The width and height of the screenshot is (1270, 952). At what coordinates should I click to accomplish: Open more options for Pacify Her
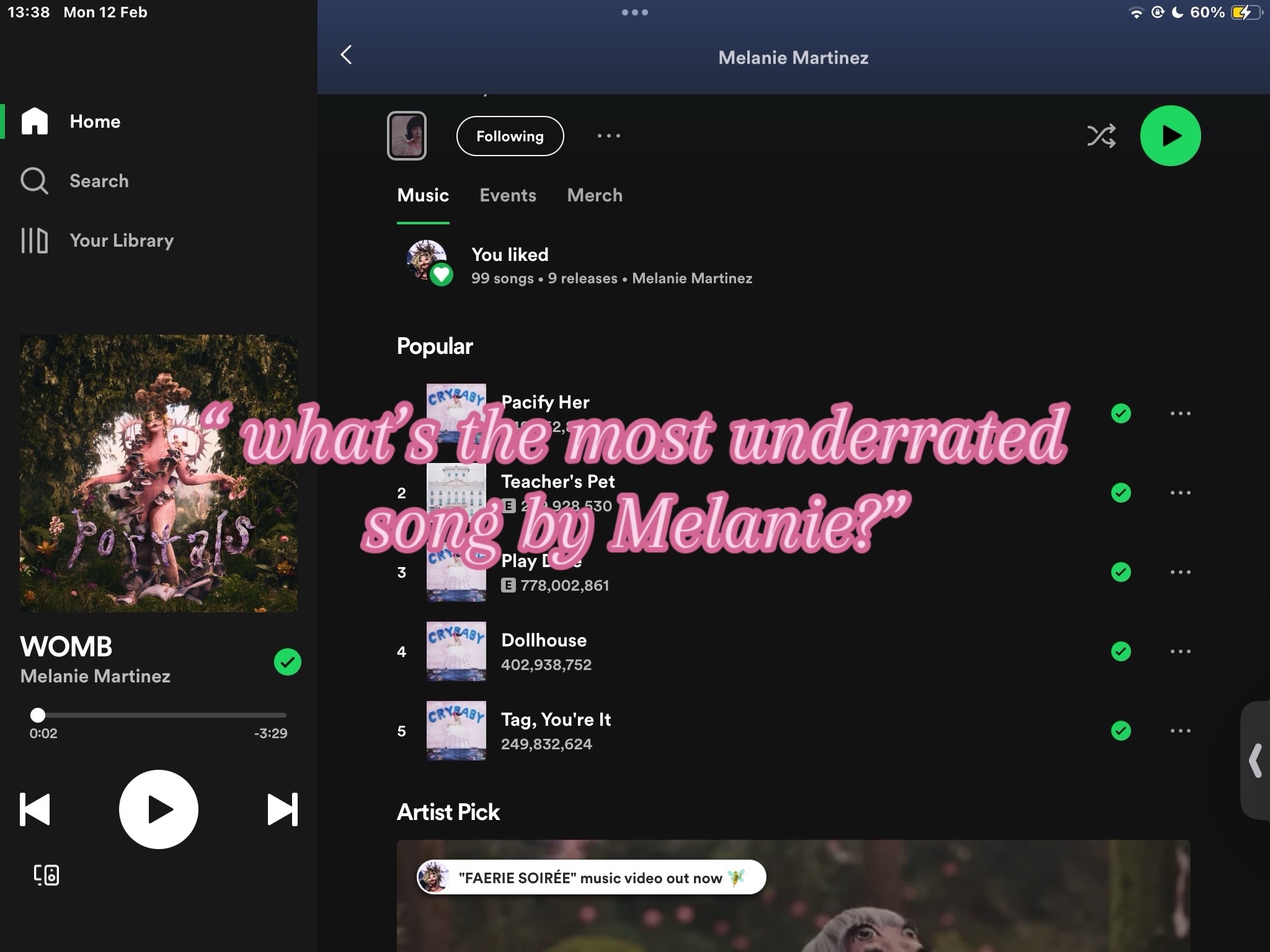1180,413
